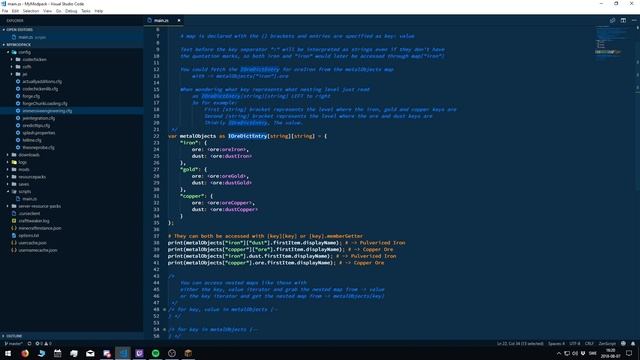Expand the jei folder
This screenshot has width=640, height=360.
tap(24, 74)
